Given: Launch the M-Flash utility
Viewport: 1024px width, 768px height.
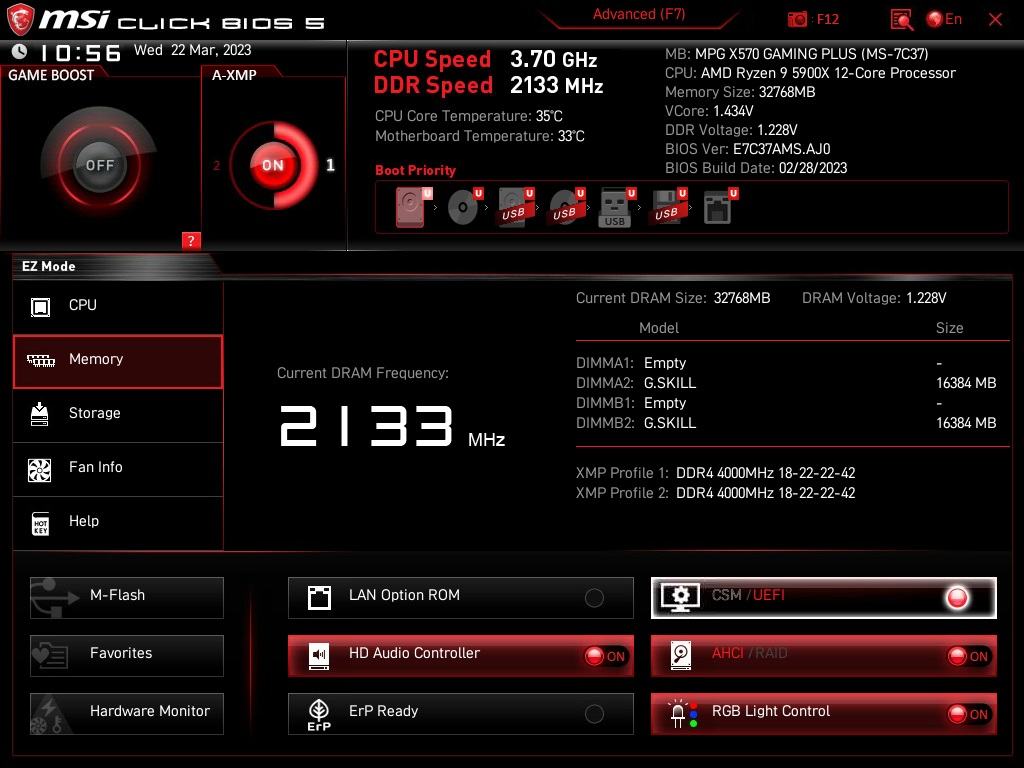Looking at the screenshot, I should [x=127, y=598].
